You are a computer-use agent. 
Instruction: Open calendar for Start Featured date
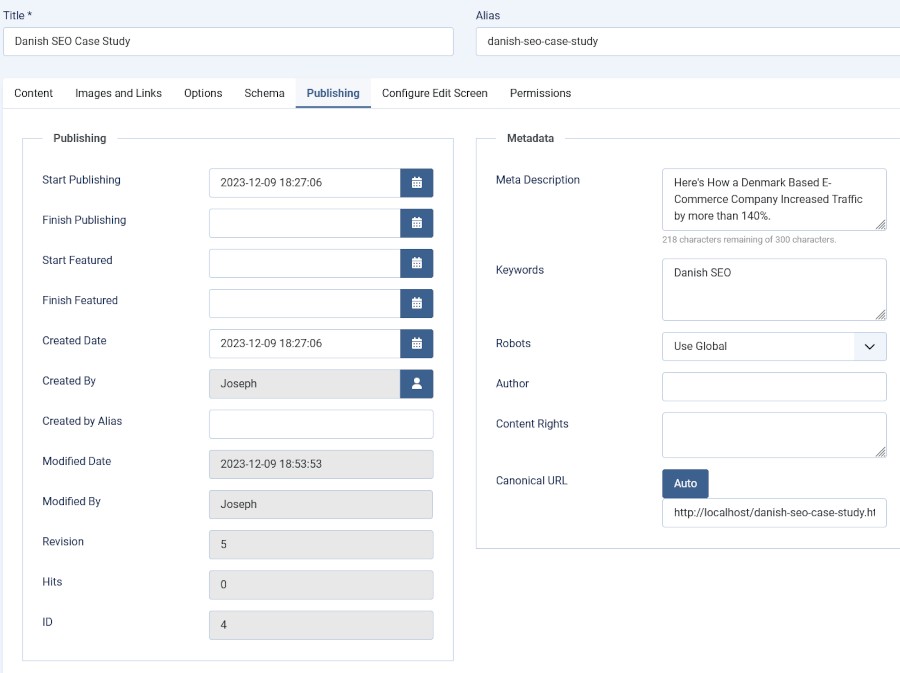[x=417, y=263]
